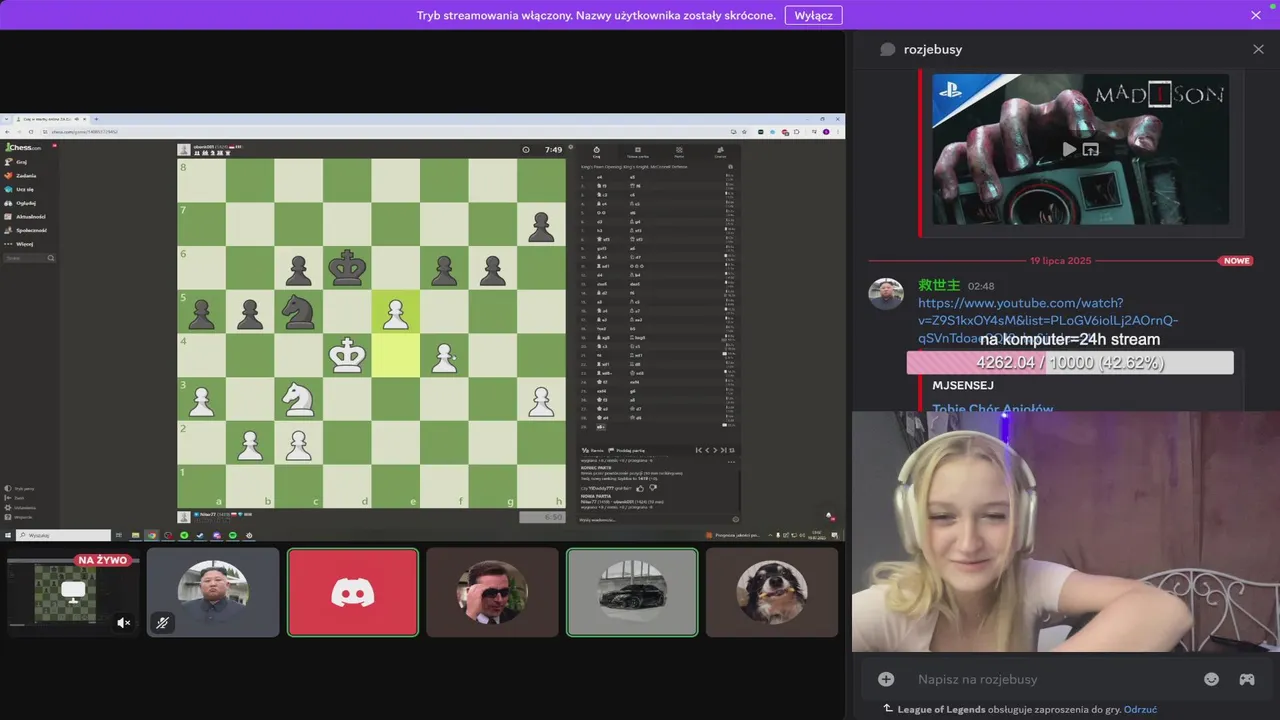1280x720 pixels.
Task: Click the black knight on c5
Action: [x=298, y=312]
